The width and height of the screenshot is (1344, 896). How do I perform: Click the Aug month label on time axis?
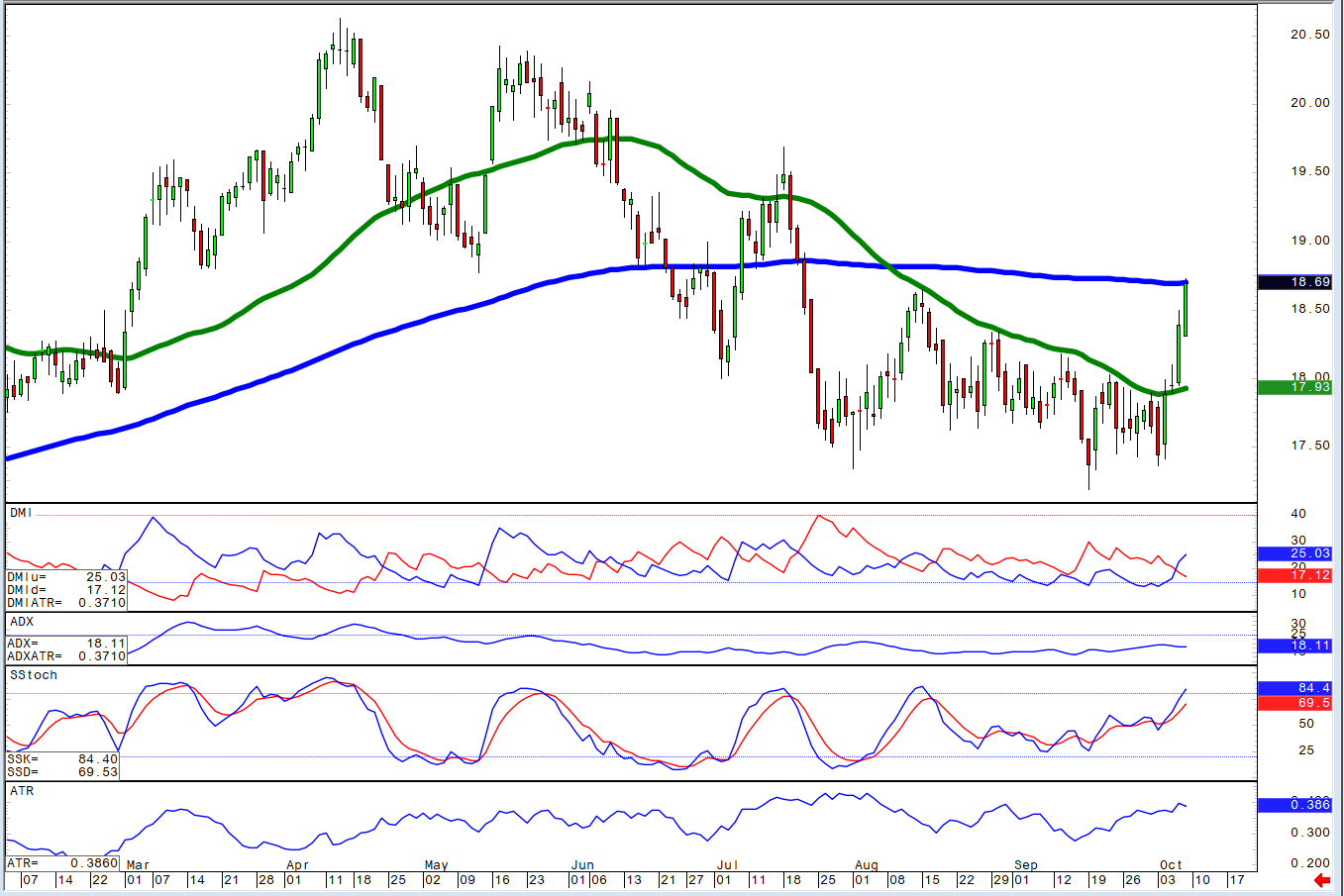coord(867,865)
